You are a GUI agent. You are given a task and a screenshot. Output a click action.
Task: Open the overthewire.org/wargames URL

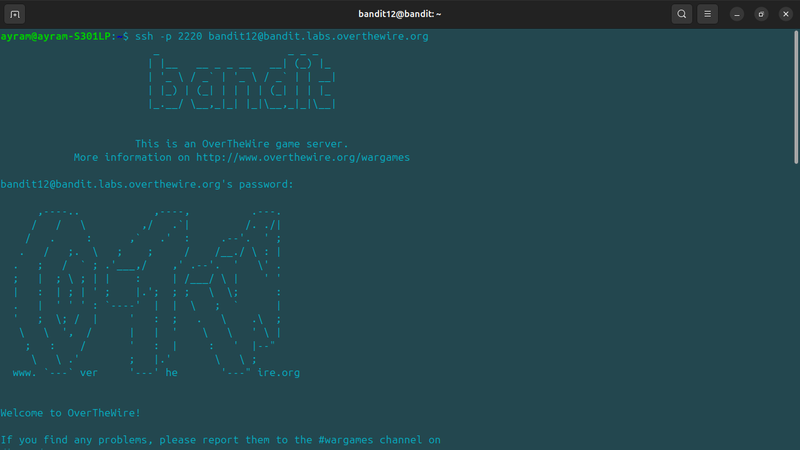(302, 157)
